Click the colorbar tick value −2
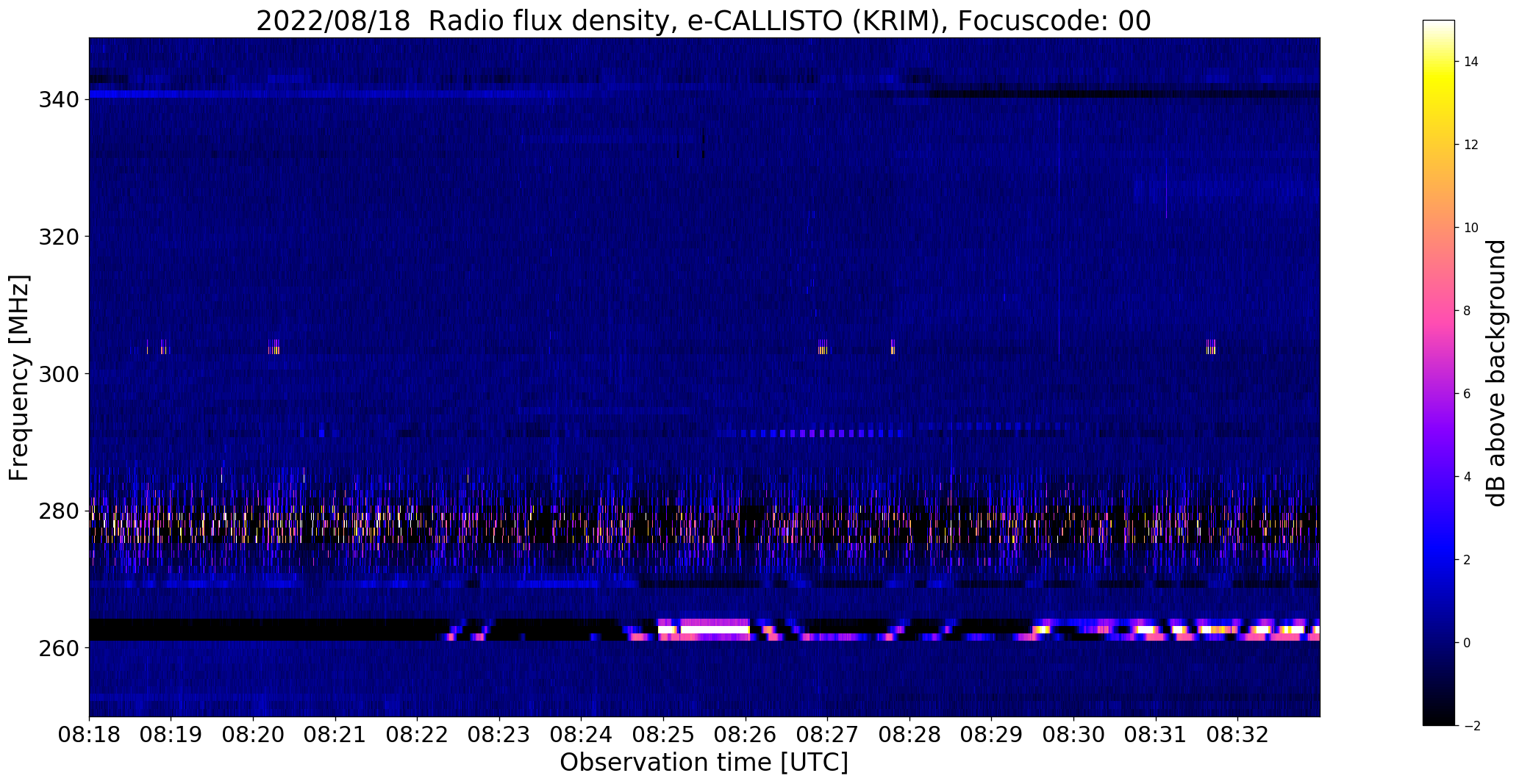 (1471, 726)
